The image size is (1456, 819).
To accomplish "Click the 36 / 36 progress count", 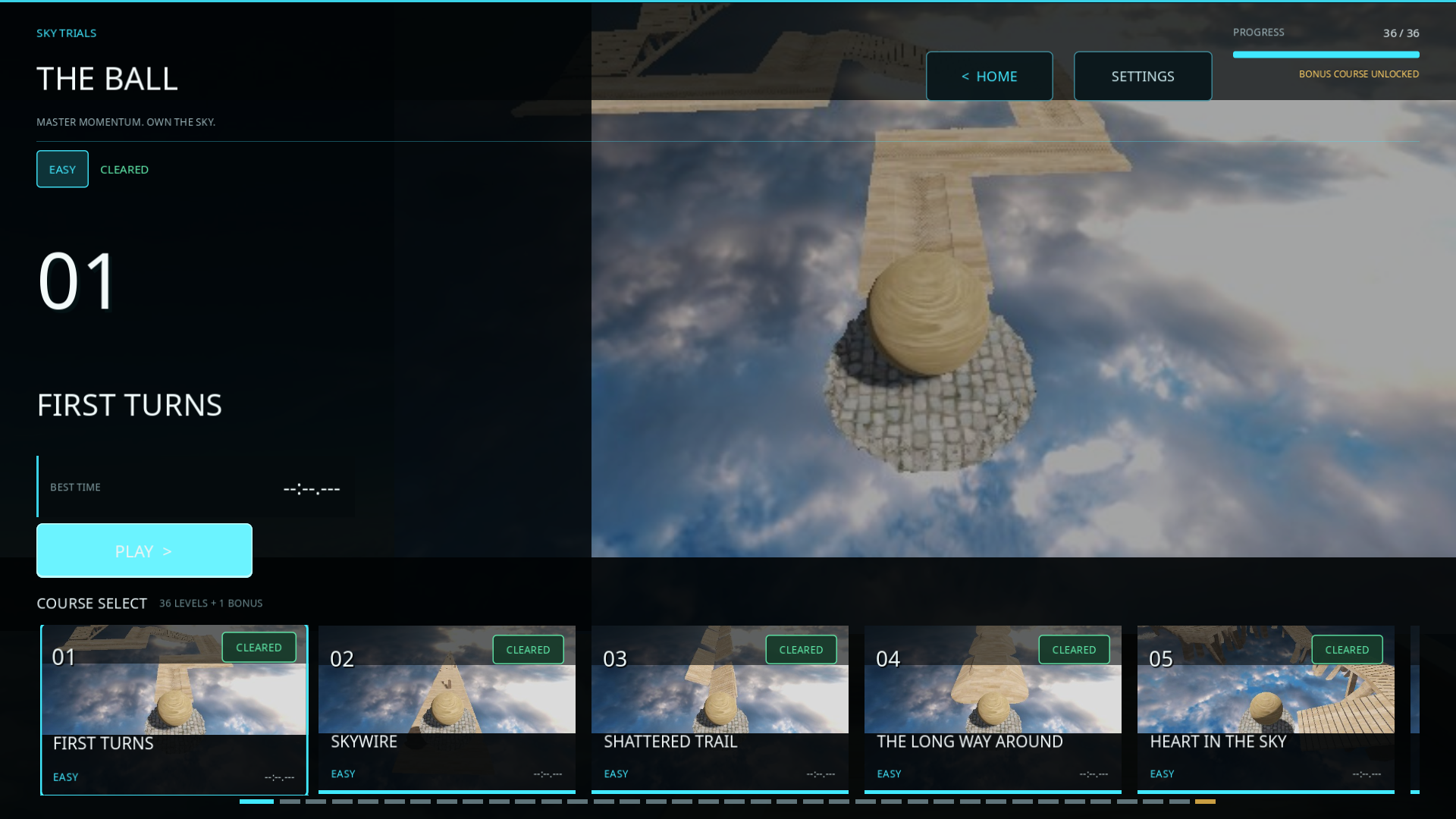I will [x=1401, y=33].
